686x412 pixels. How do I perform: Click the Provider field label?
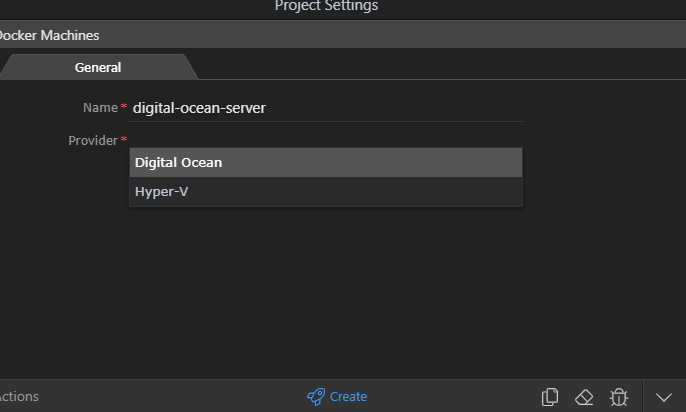pos(93,140)
